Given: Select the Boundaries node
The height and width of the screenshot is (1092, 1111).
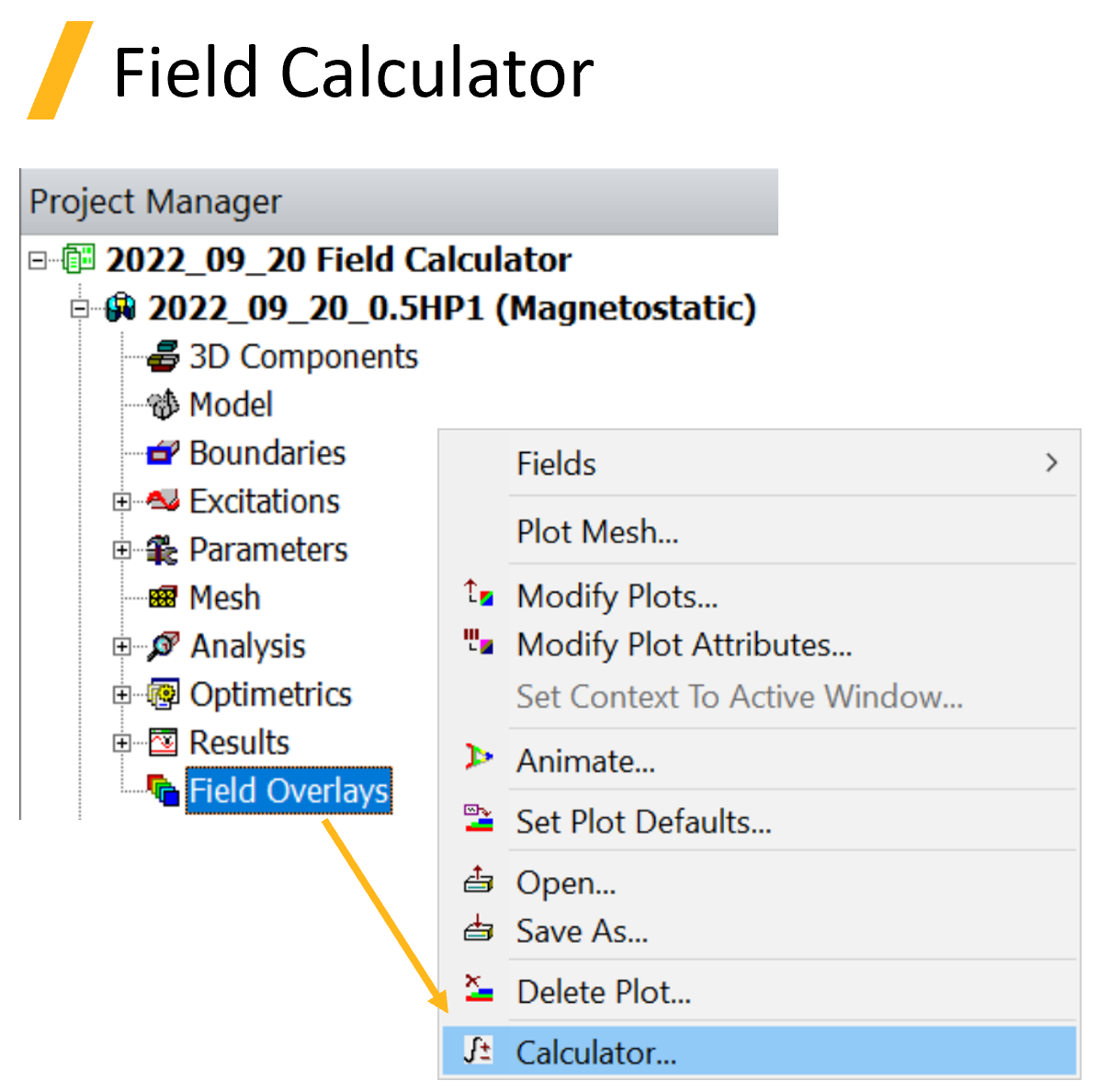Looking at the screenshot, I should pyautogui.click(x=266, y=452).
